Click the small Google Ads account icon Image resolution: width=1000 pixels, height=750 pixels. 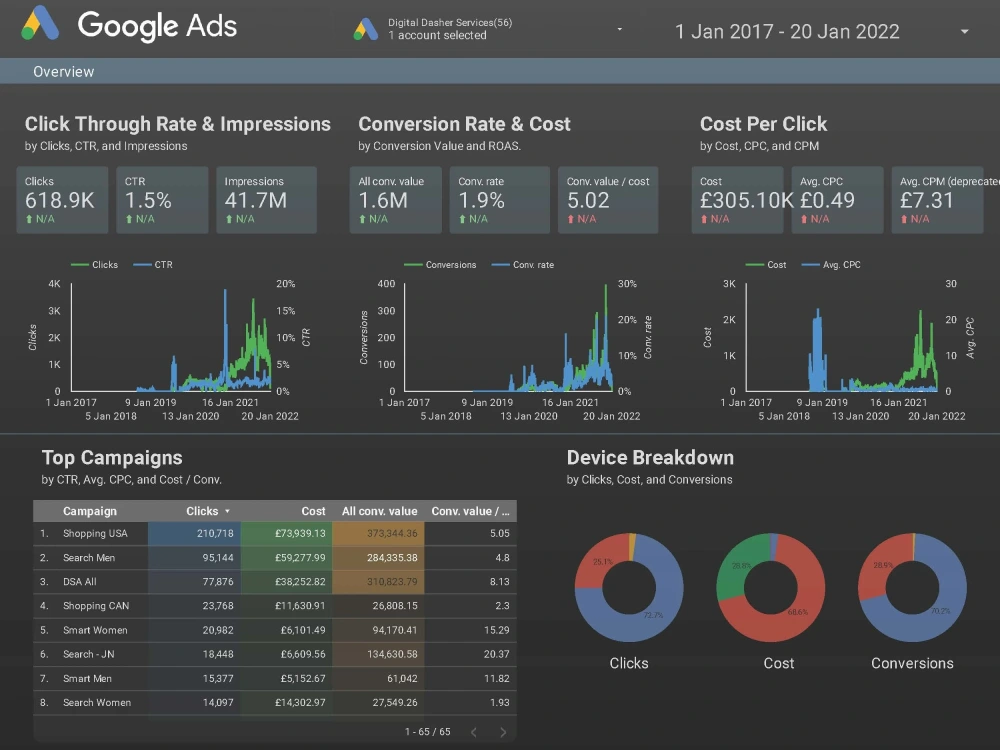[x=366, y=29]
